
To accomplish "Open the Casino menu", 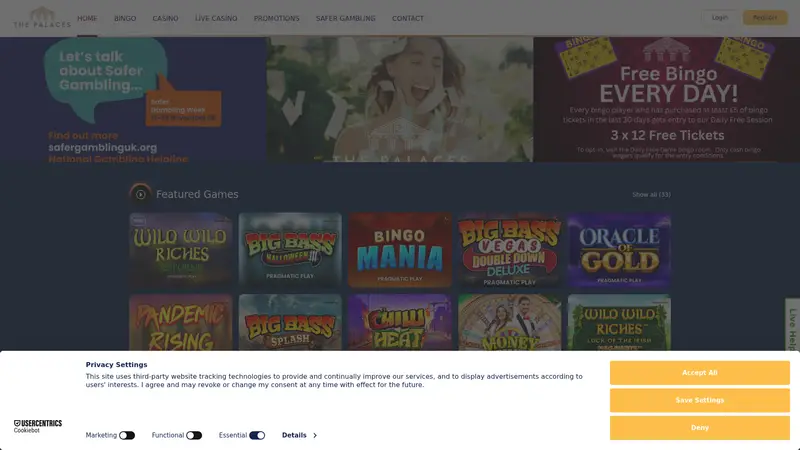I will [165, 18].
